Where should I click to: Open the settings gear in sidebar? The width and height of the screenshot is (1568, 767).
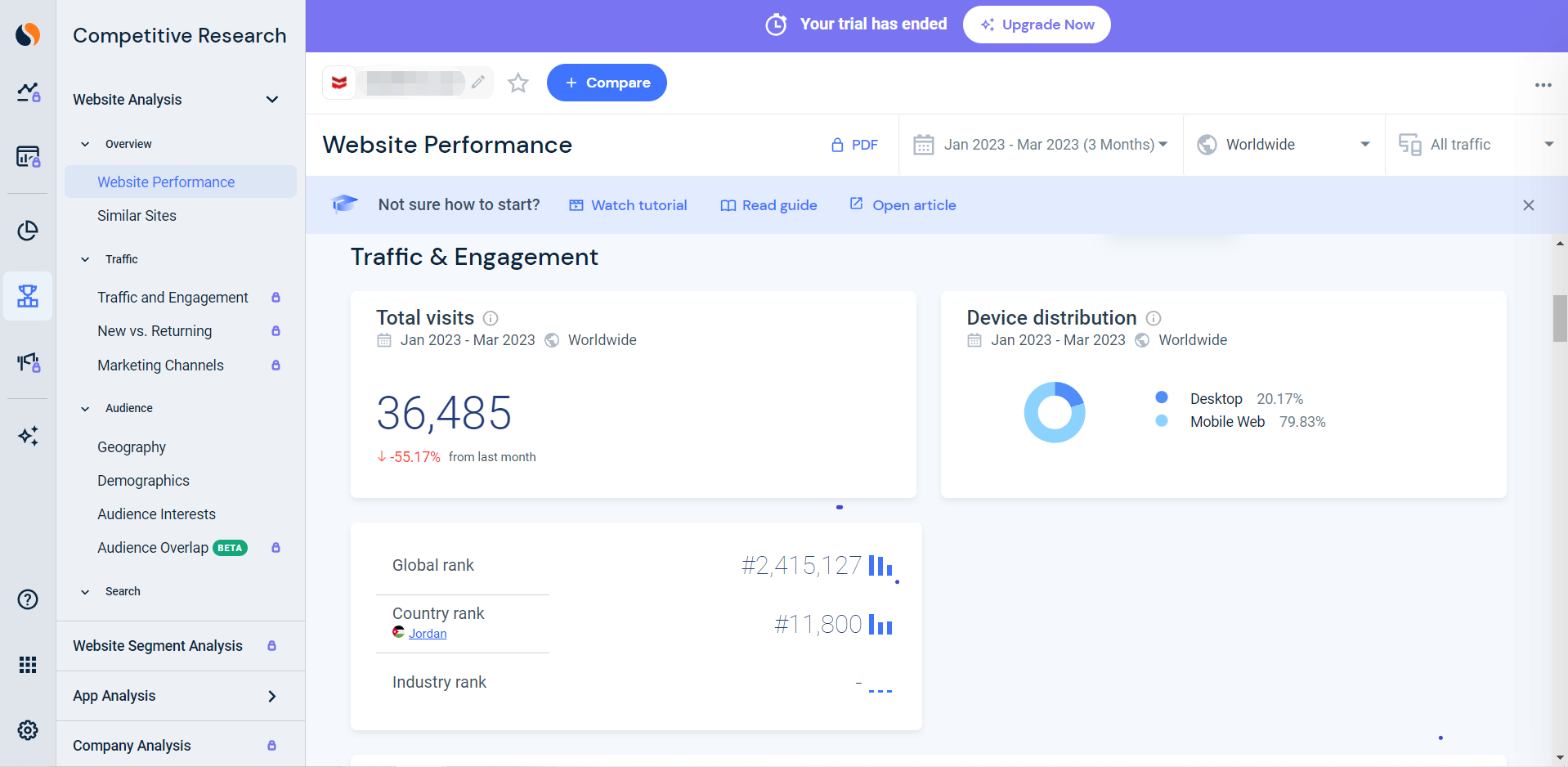(28, 730)
